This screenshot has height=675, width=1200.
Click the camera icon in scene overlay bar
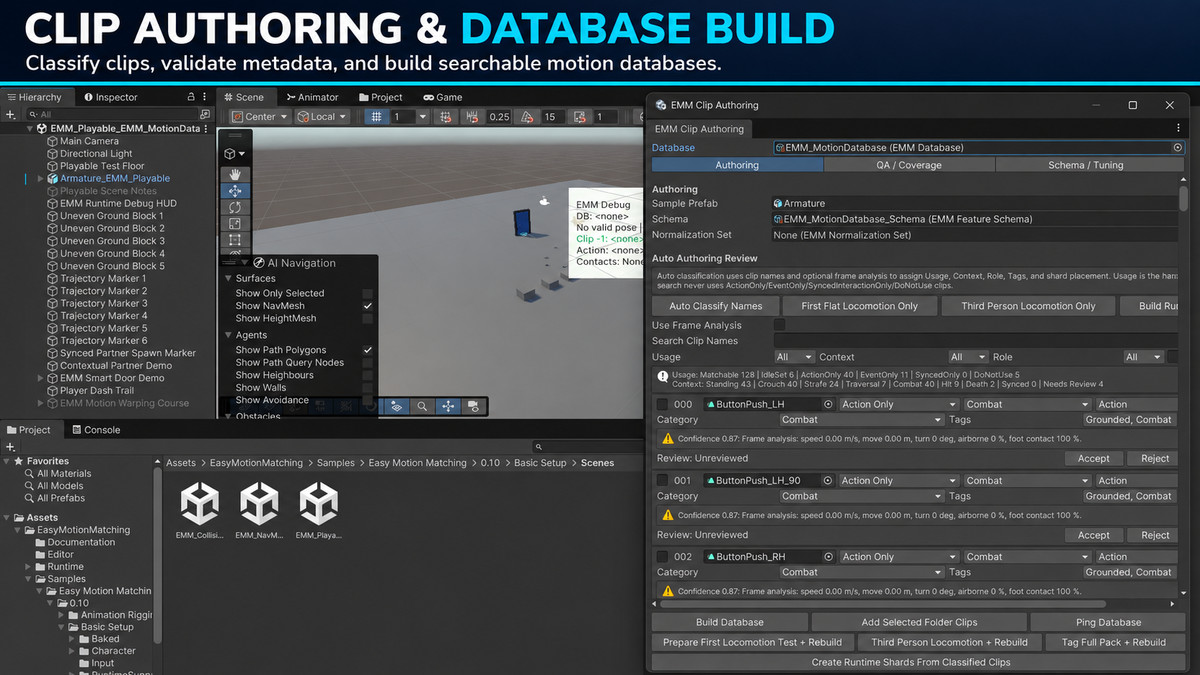tap(472, 406)
